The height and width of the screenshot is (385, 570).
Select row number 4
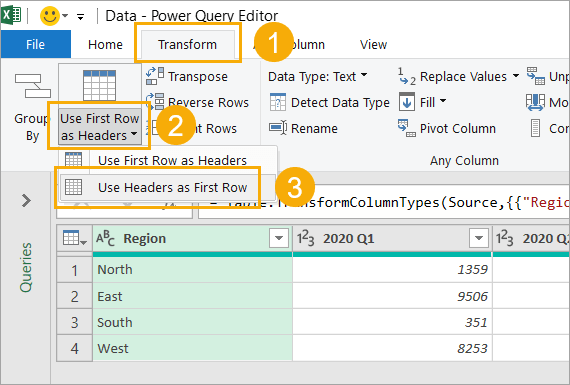(74, 348)
